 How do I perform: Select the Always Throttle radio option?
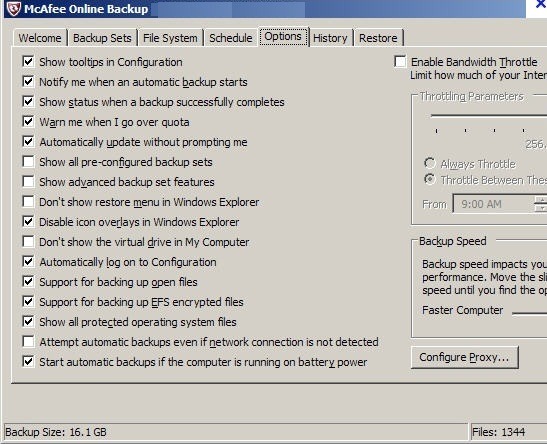click(x=429, y=163)
